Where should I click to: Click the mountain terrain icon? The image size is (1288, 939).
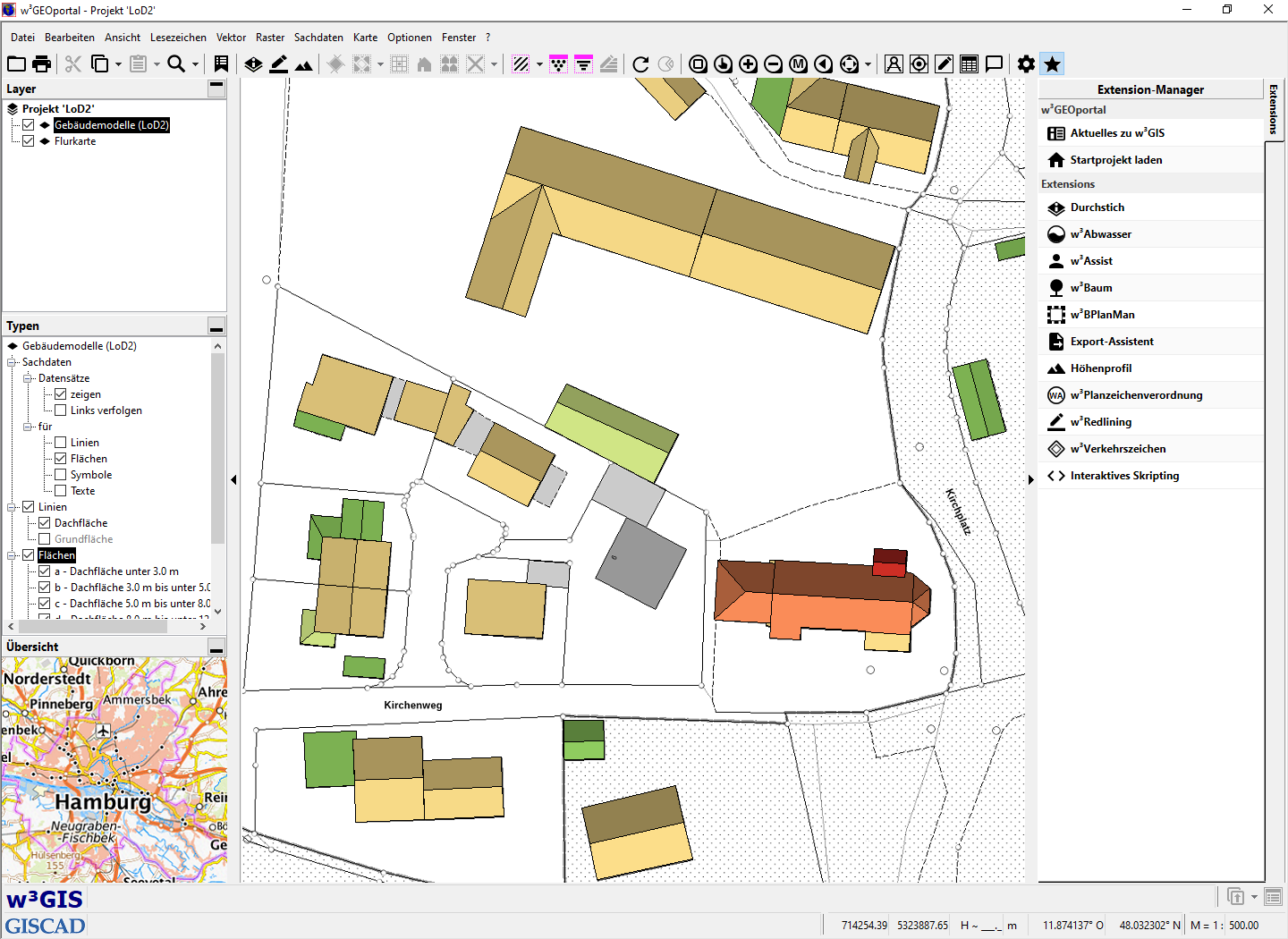click(304, 63)
